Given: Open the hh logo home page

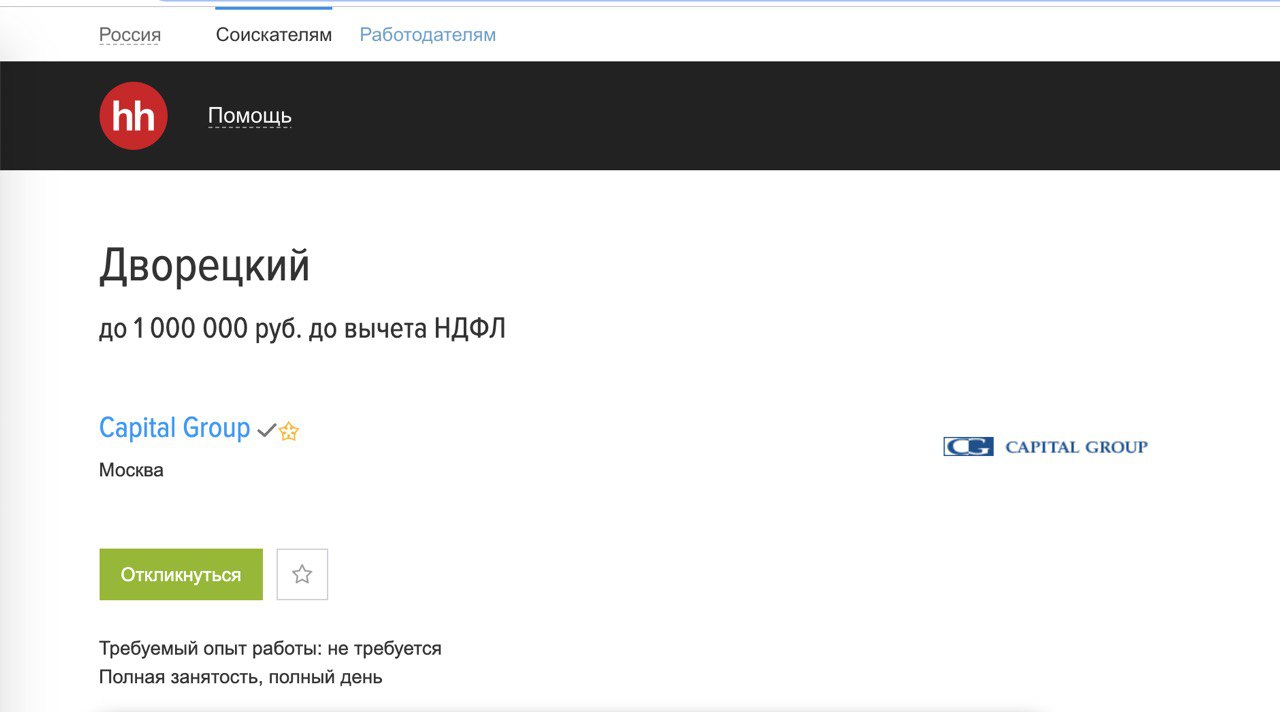Looking at the screenshot, I should pos(133,116).
